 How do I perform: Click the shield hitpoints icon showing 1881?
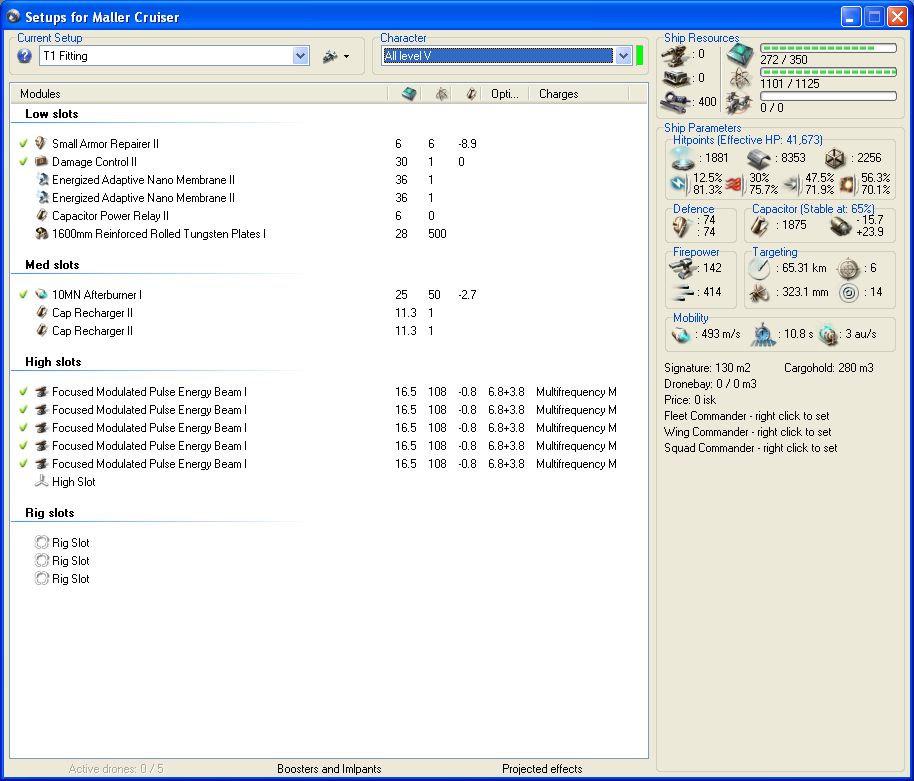(683, 157)
